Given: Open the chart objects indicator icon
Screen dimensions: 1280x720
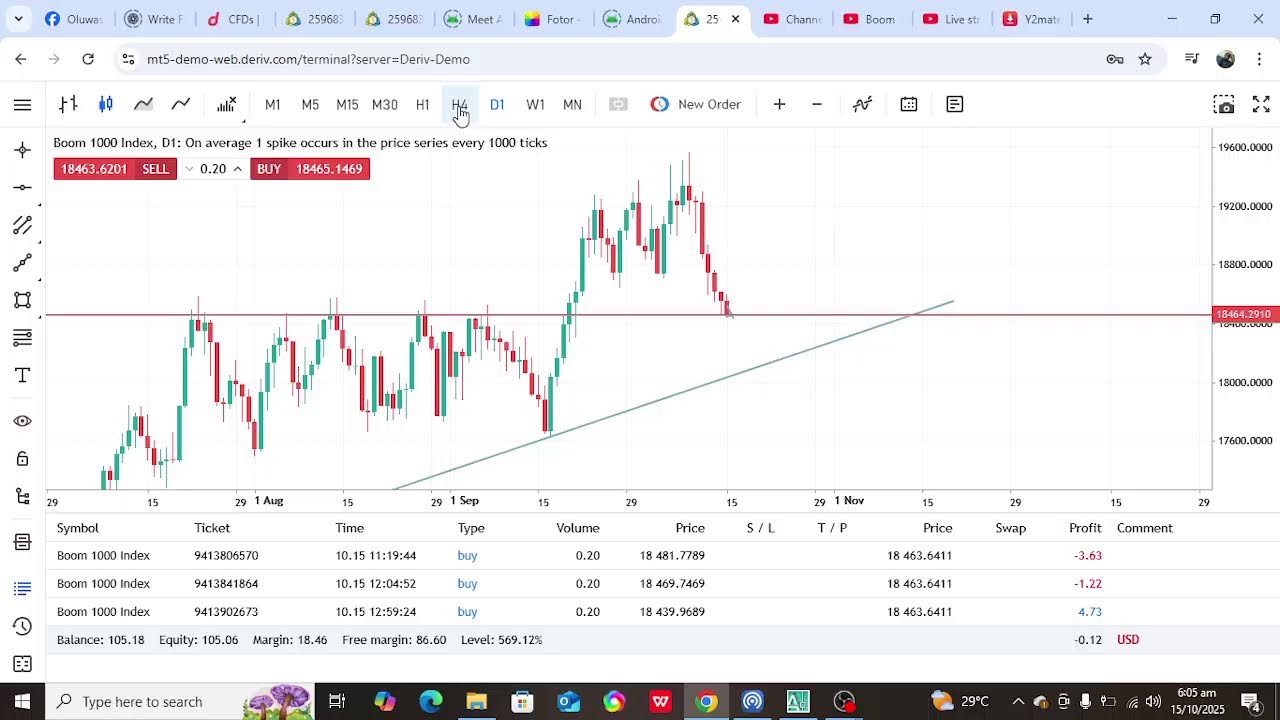Looking at the screenshot, I should (863, 104).
